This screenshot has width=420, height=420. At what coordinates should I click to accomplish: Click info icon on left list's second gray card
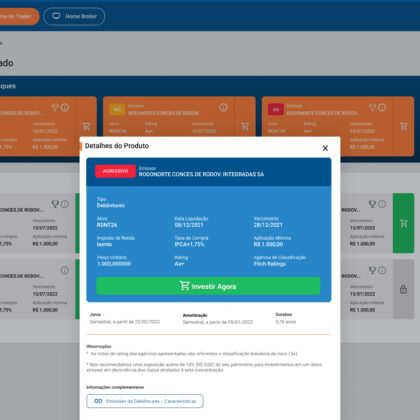(65, 270)
